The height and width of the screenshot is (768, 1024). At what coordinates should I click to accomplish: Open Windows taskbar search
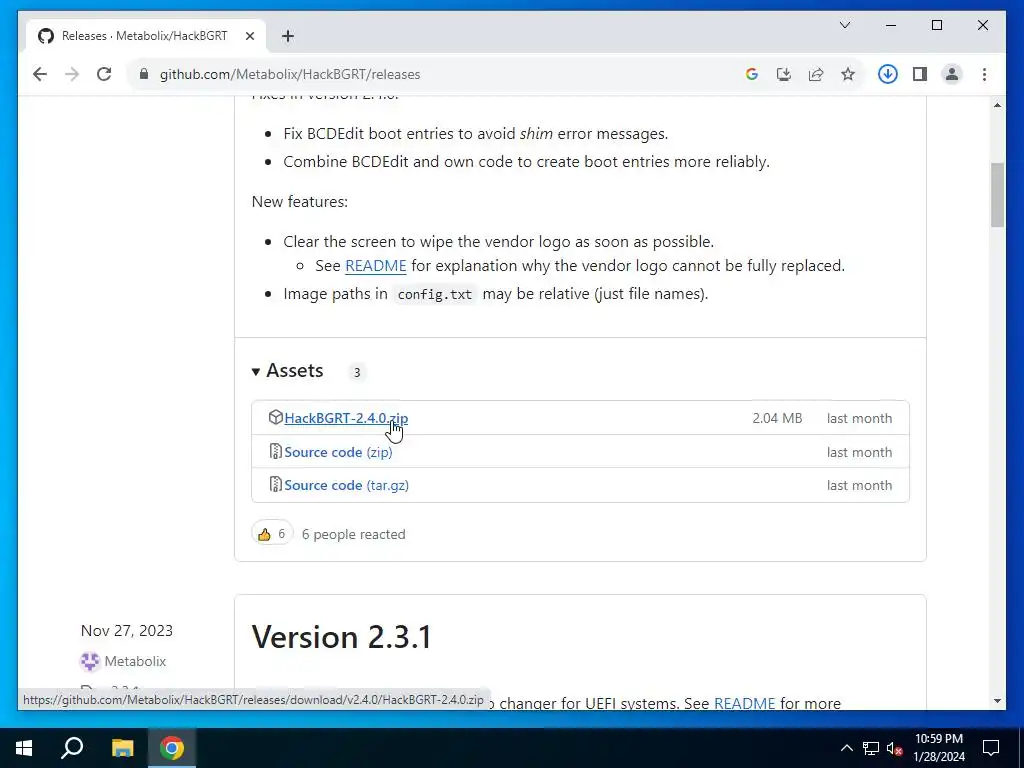72,748
